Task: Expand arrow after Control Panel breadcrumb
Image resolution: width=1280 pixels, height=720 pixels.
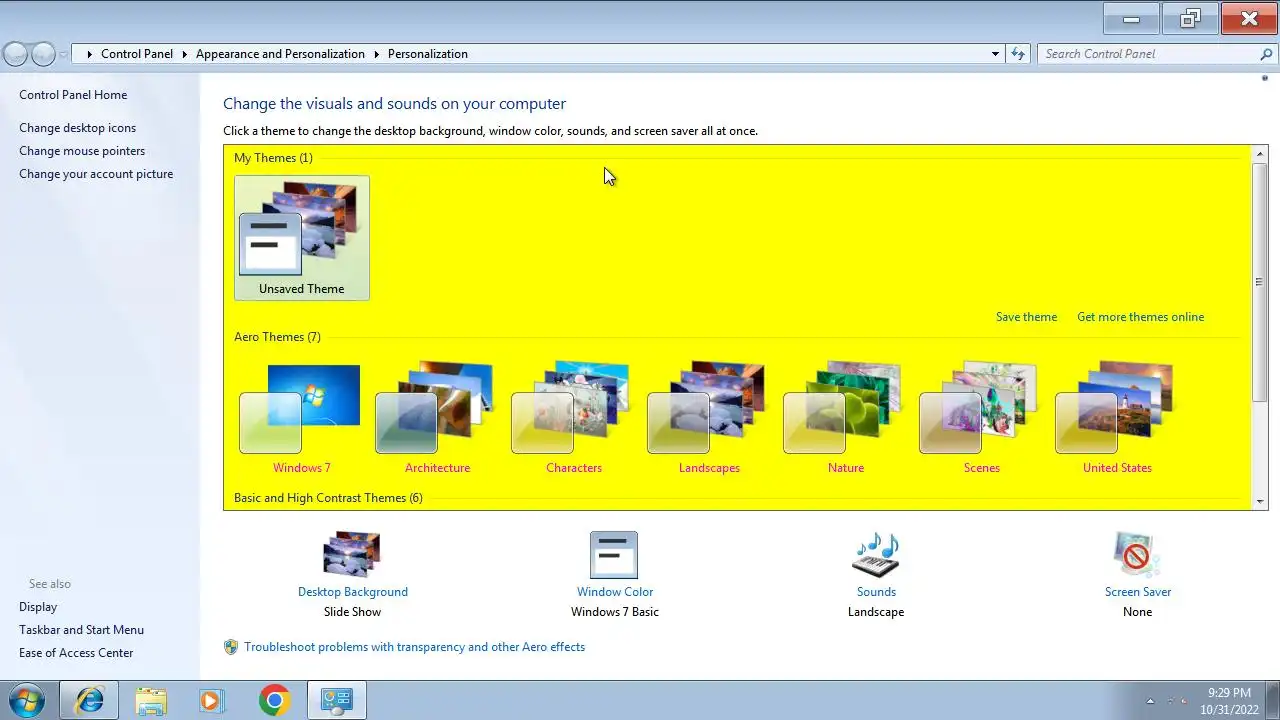Action: coord(185,54)
